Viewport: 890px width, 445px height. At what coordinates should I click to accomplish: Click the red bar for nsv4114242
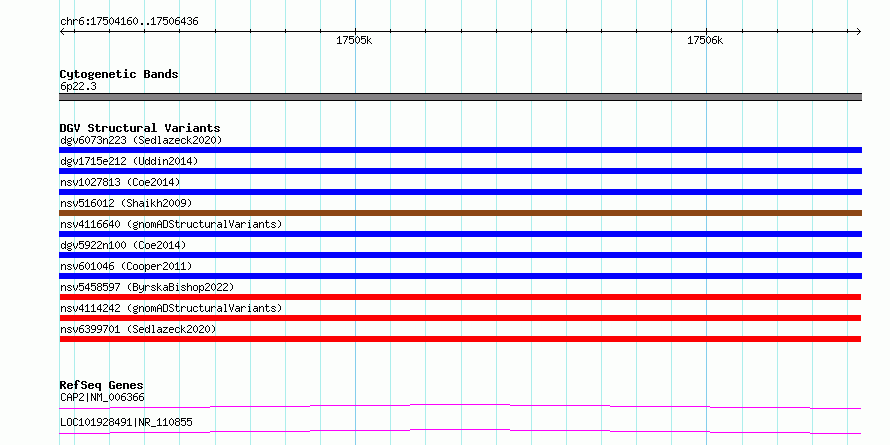460,318
